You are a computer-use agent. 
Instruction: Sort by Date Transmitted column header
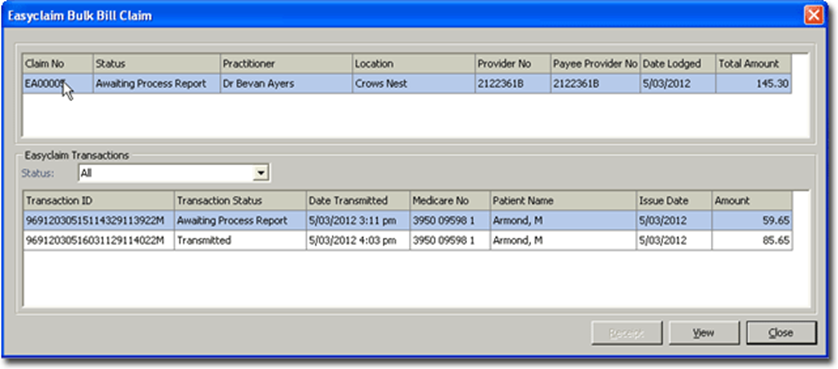pos(358,201)
